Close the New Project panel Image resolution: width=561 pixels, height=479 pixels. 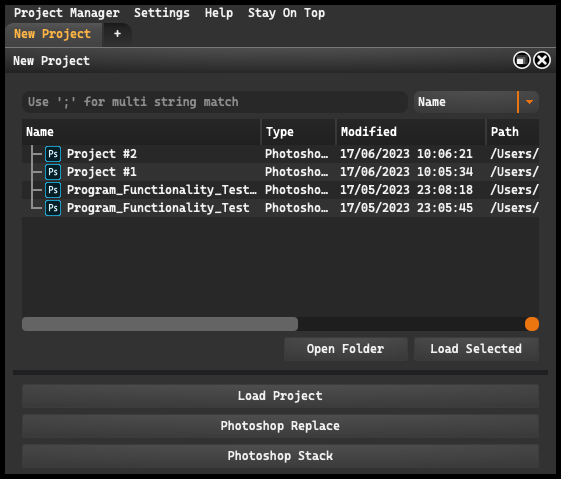542,60
